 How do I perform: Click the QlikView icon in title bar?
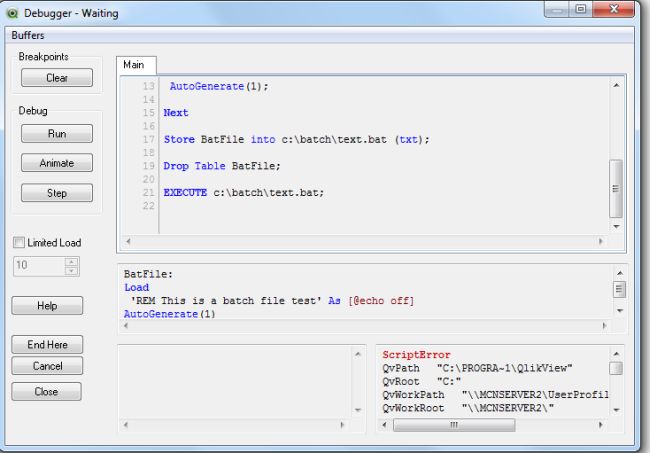12,13
